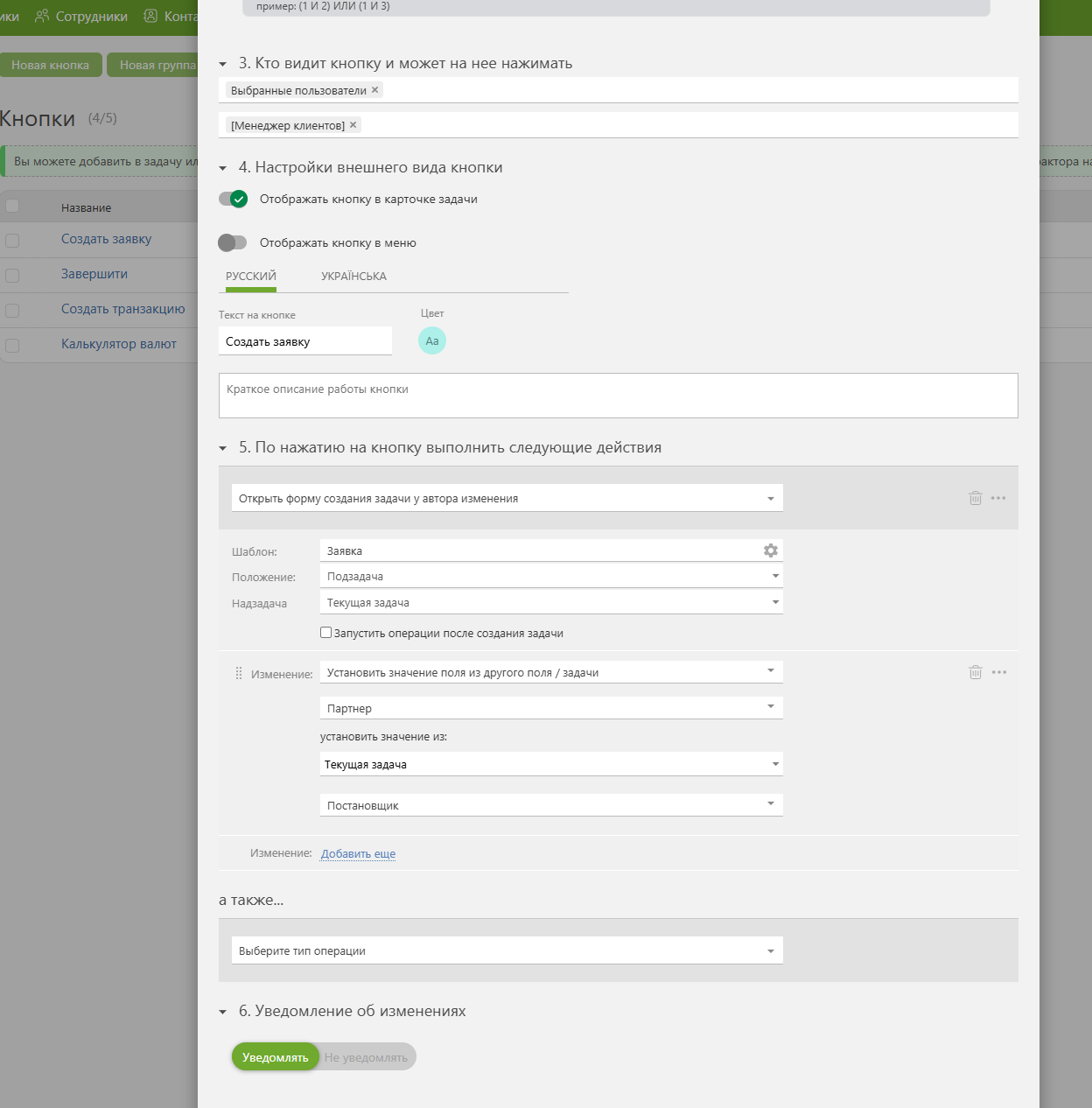Delete the open task form action
This screenshot has width=1092, height=1108.
(x=975, y=498)
